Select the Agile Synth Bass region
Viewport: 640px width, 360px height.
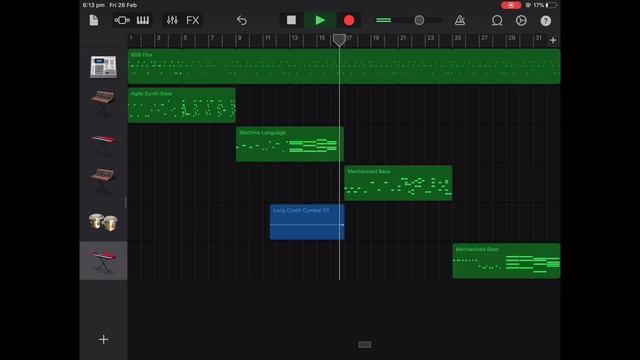click(182, 105)
